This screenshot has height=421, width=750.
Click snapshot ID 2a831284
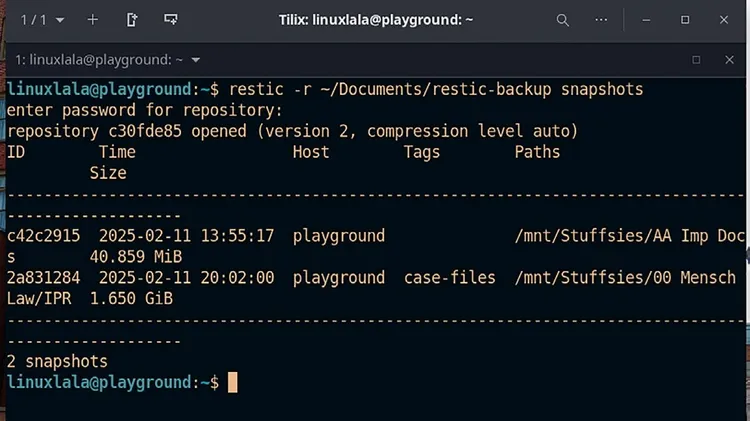pos(44,278)
